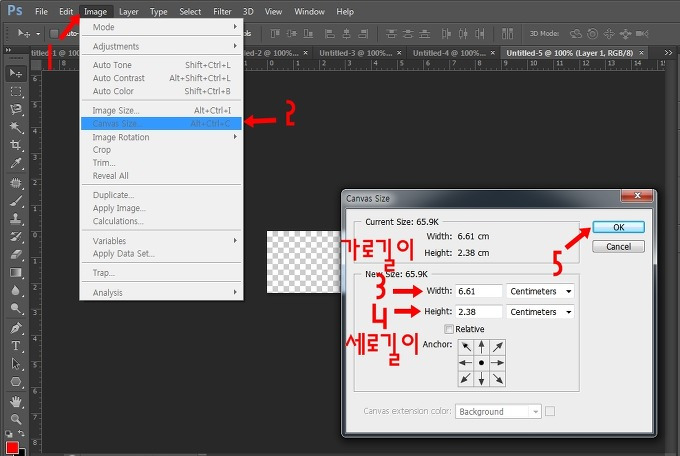Select the Magic Wand tool
The image size is (680, 456).
point(16,127)
